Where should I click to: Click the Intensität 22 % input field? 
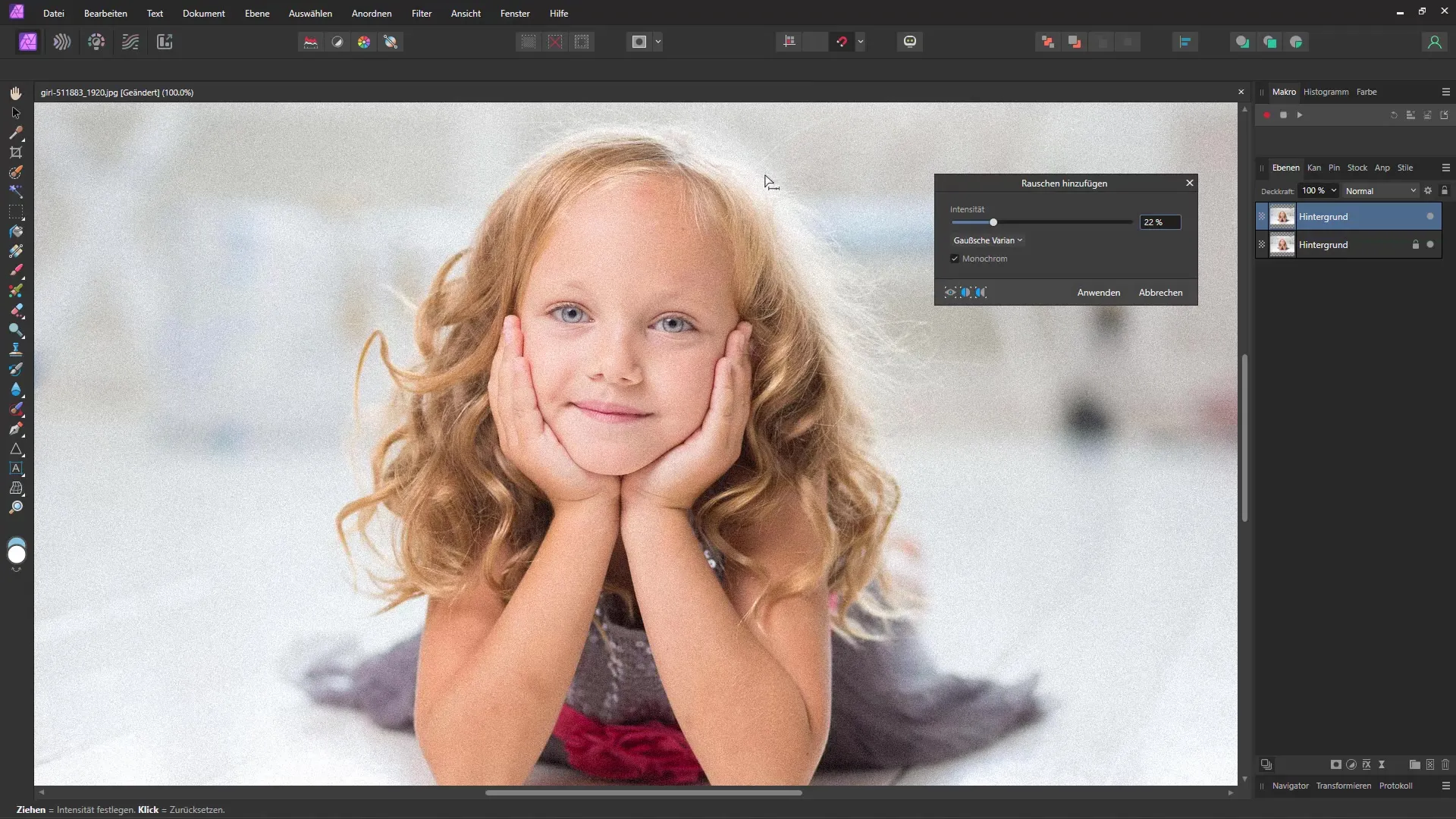(1159, 222)
